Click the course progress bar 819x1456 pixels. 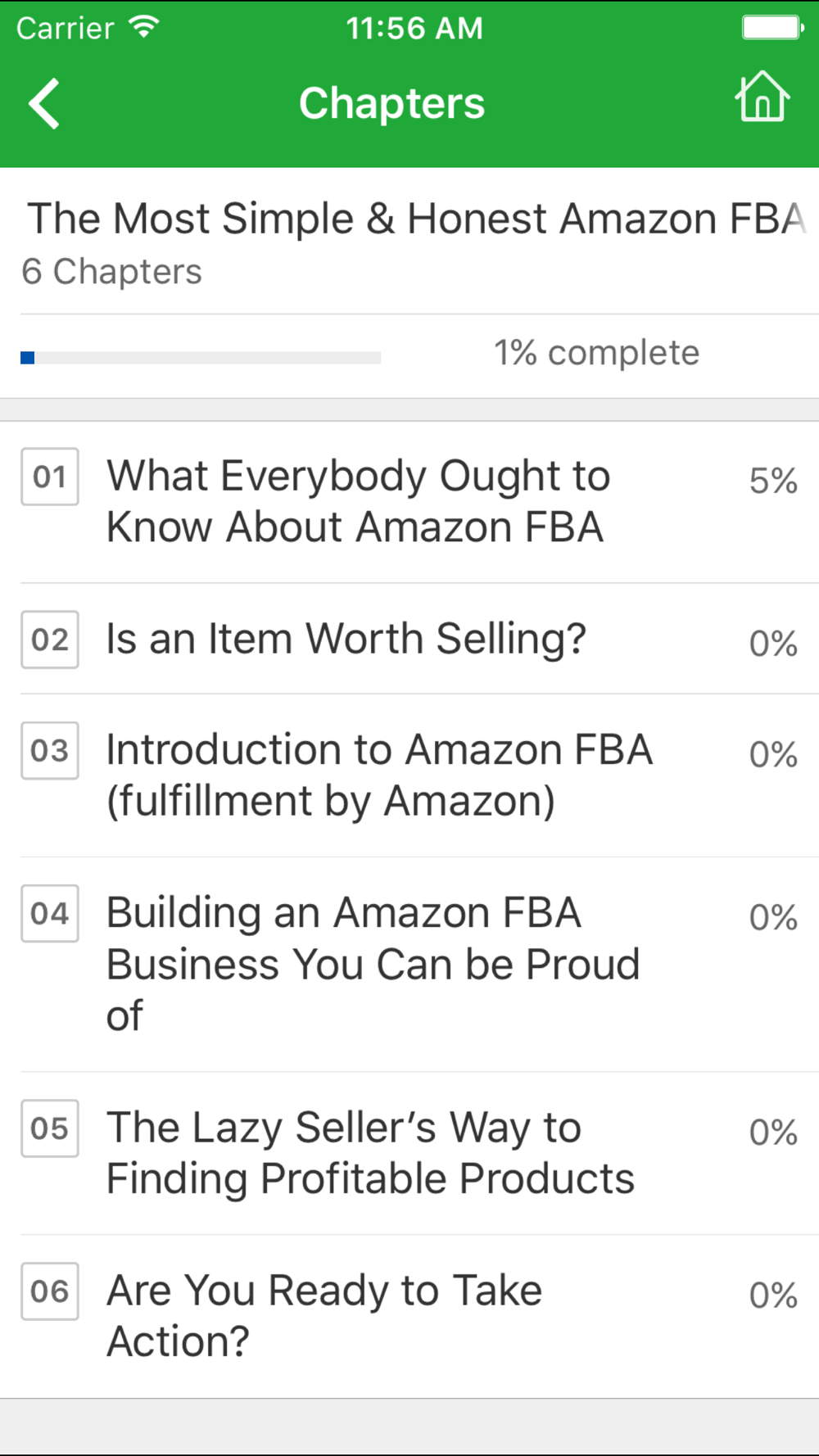[201, 358]
